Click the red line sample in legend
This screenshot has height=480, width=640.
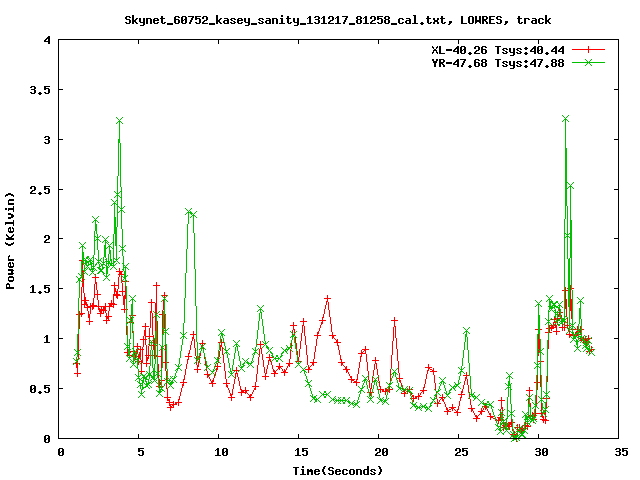pos(588,50)
